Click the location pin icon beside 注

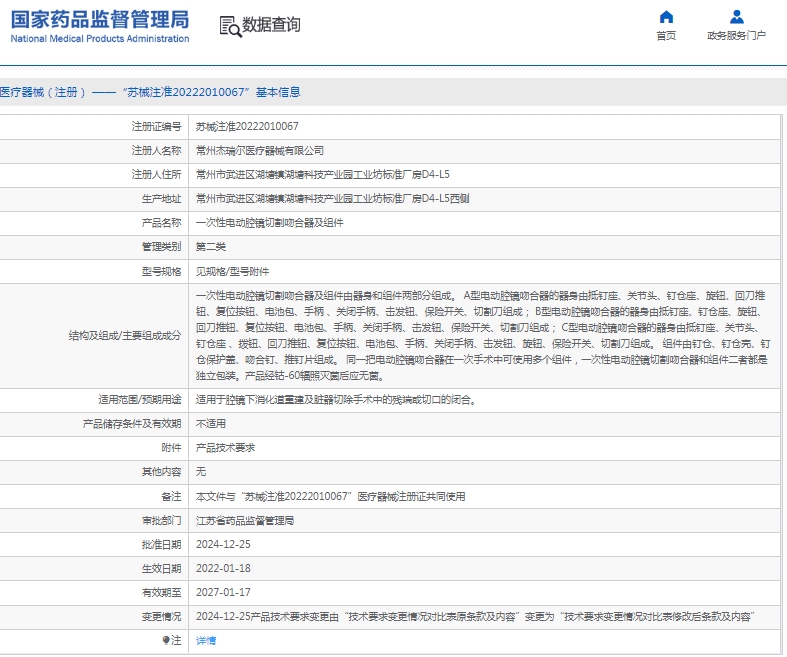point(166,640)
